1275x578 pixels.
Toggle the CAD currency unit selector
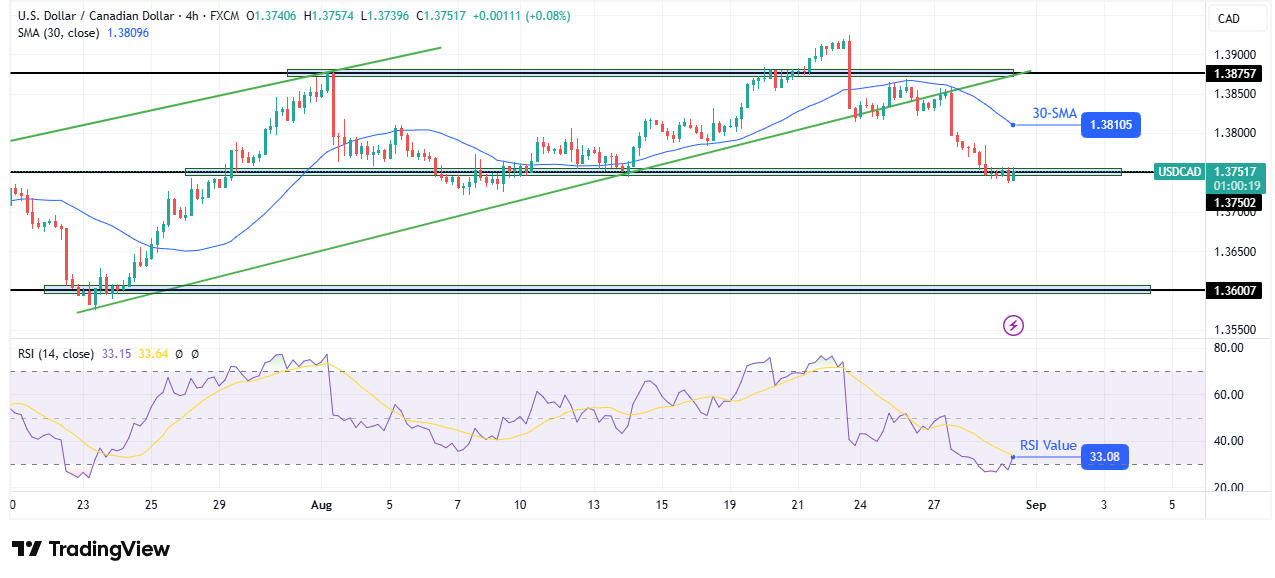click(x=1237, y=18)
